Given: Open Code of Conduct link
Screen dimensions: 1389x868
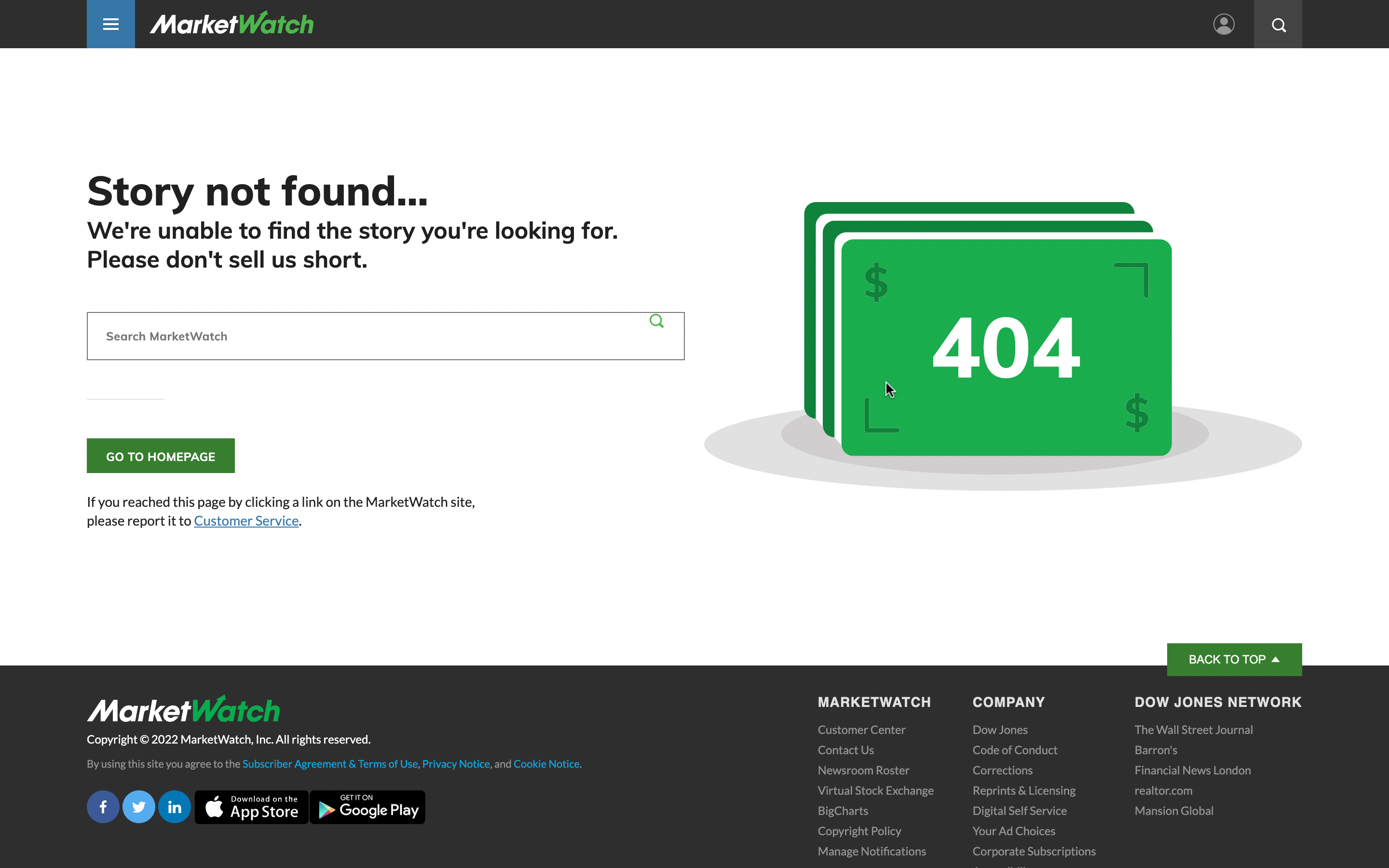Looking at the screenshot, I should tap(1015, 750).
